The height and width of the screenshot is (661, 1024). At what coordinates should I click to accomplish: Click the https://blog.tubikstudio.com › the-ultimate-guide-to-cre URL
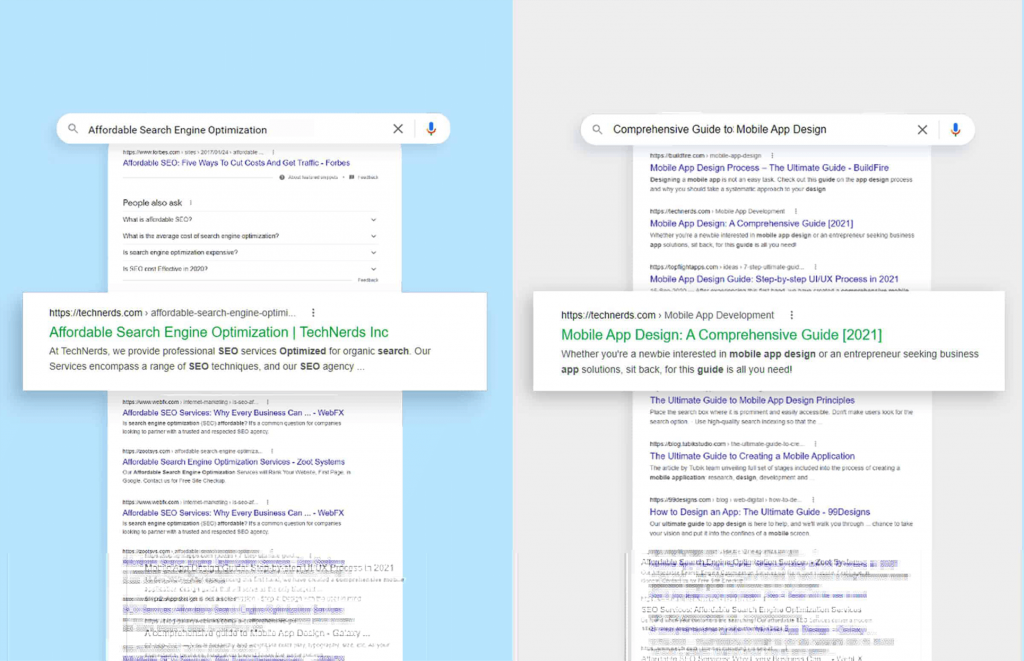727,444
